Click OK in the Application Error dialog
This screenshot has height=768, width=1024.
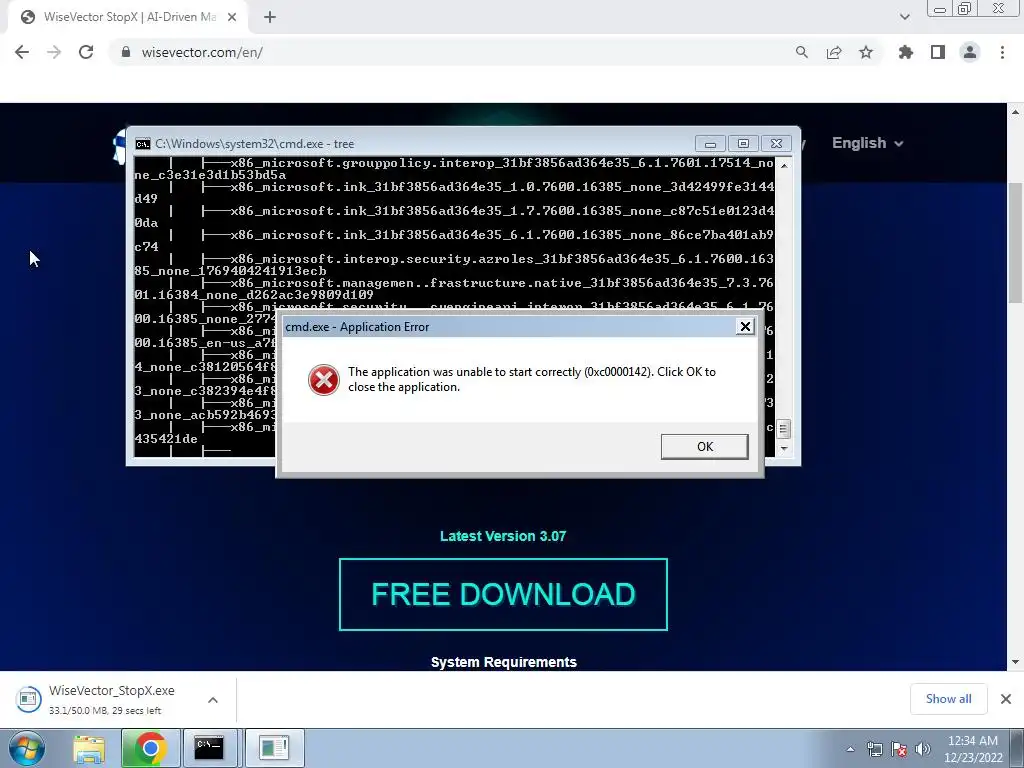pyautogui.click(x=704, y=447)
